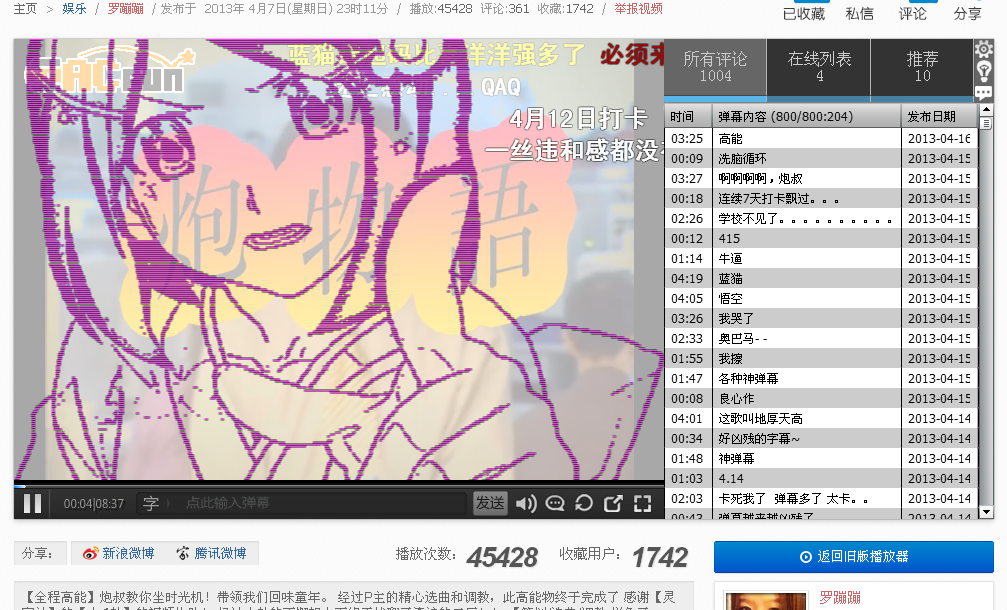Select danmaku row 学校不见了
Screen dimensions: 1007x610
point(821,218)
